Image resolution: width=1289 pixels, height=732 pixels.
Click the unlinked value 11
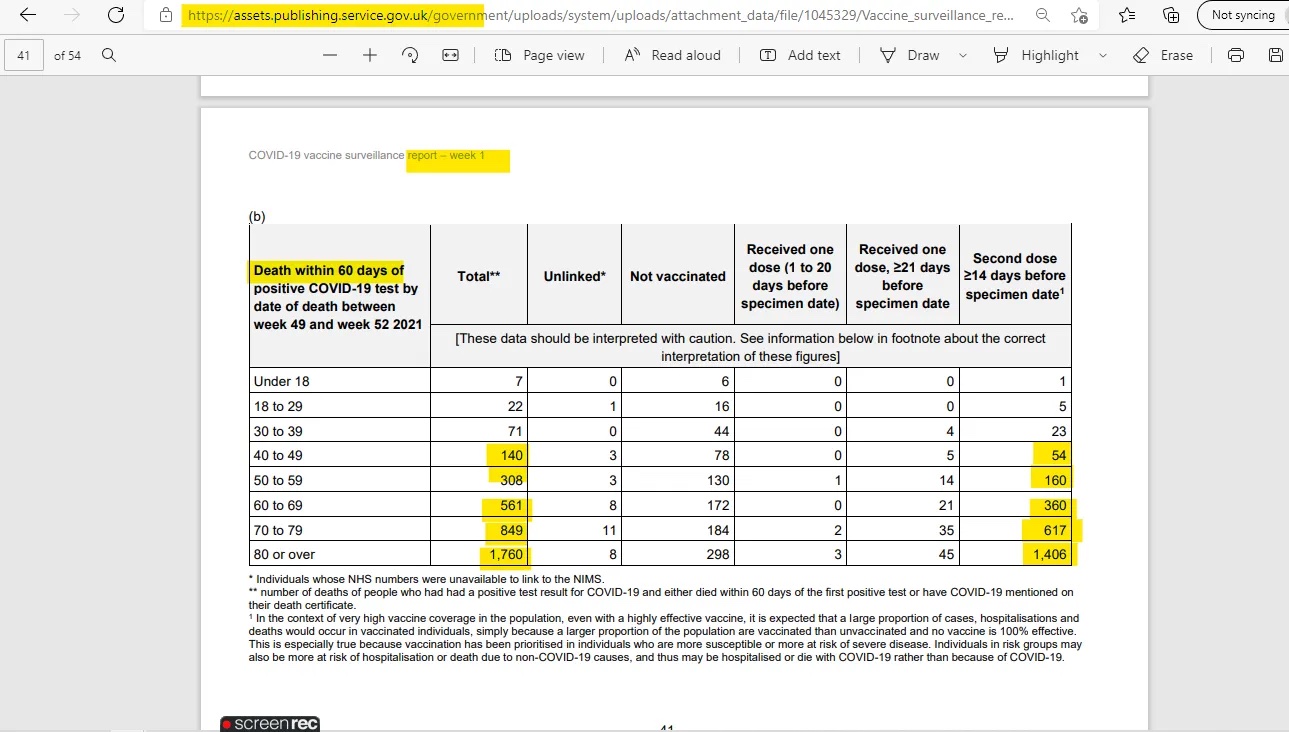coord(610,530)
